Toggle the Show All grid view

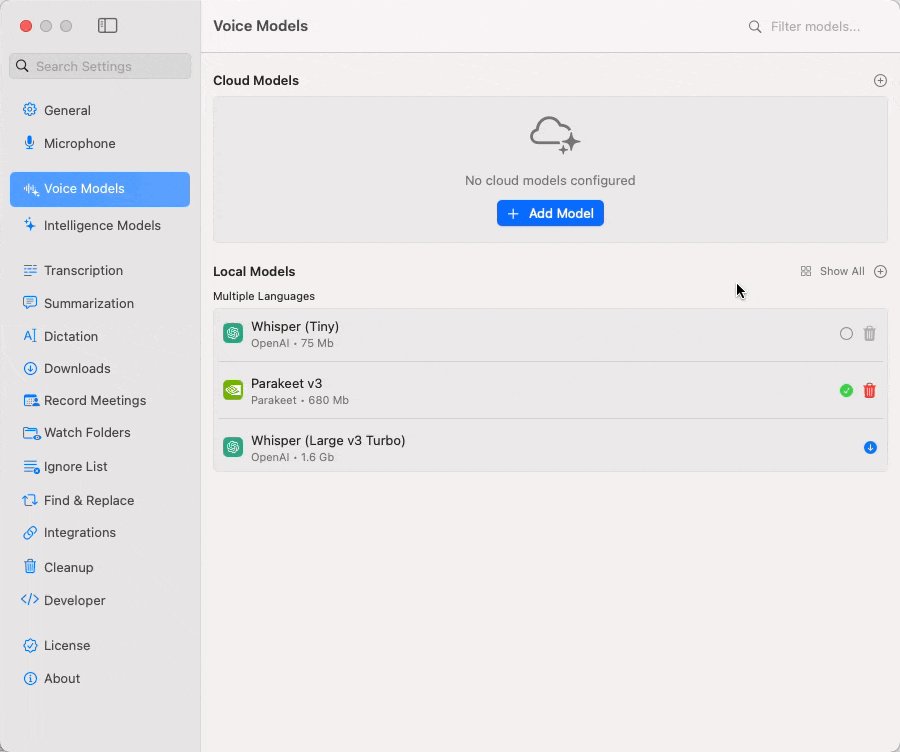832,271
